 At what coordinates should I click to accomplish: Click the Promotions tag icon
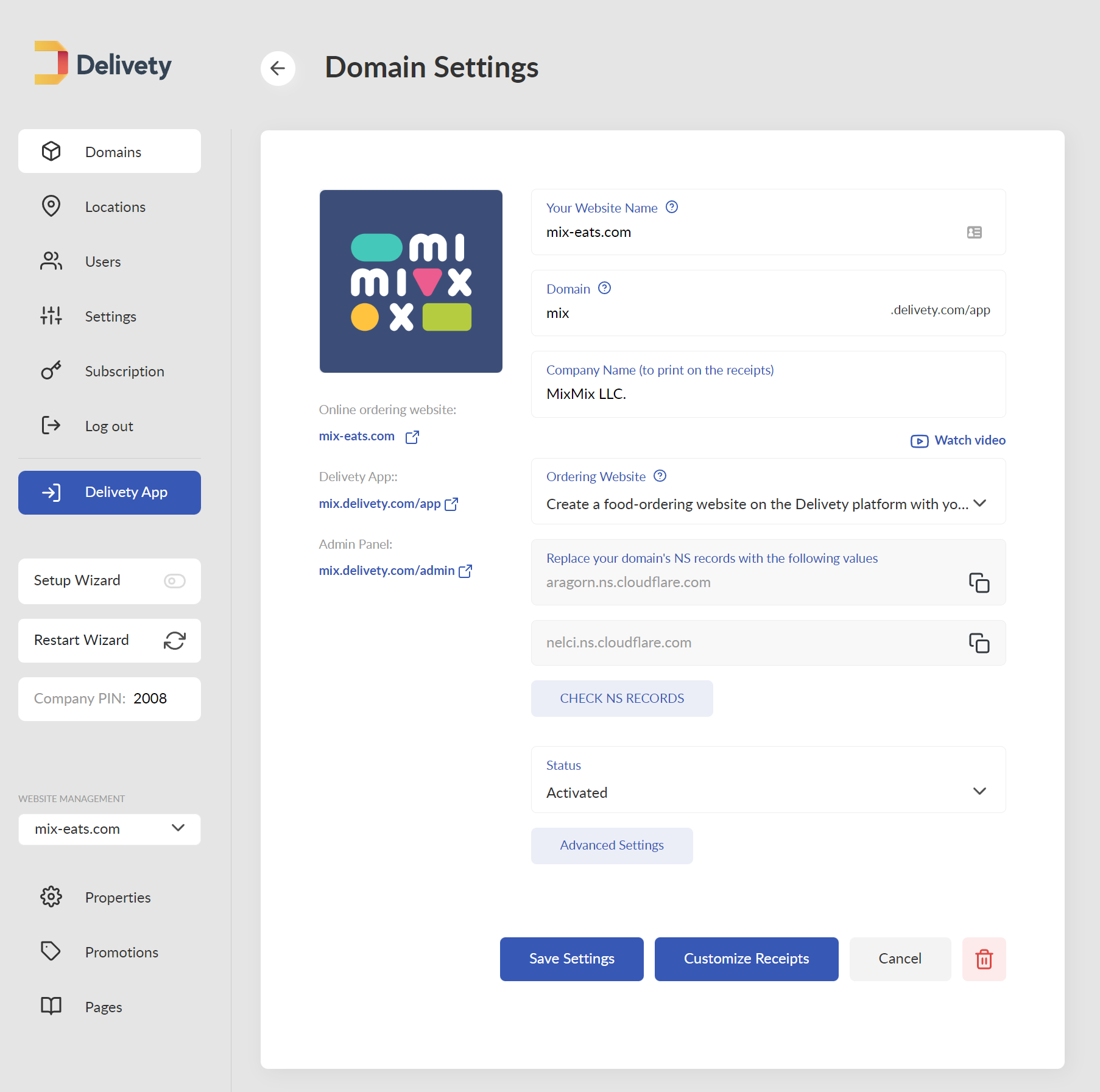click(51, 951)
